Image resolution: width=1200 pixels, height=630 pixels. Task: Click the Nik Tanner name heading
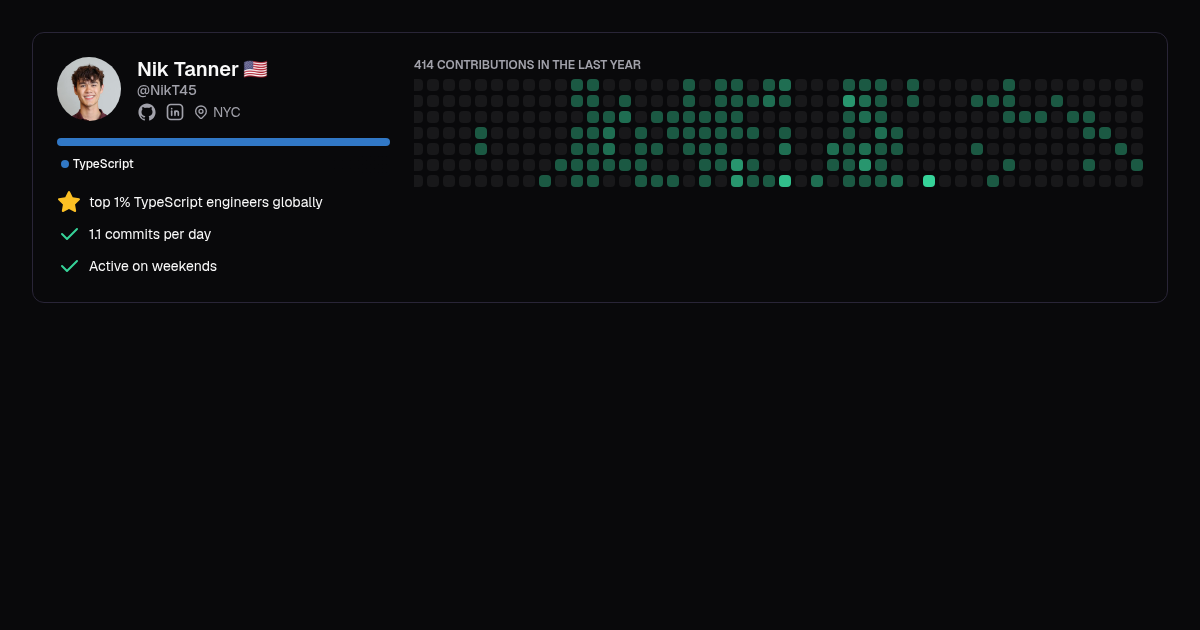(188, 69)
